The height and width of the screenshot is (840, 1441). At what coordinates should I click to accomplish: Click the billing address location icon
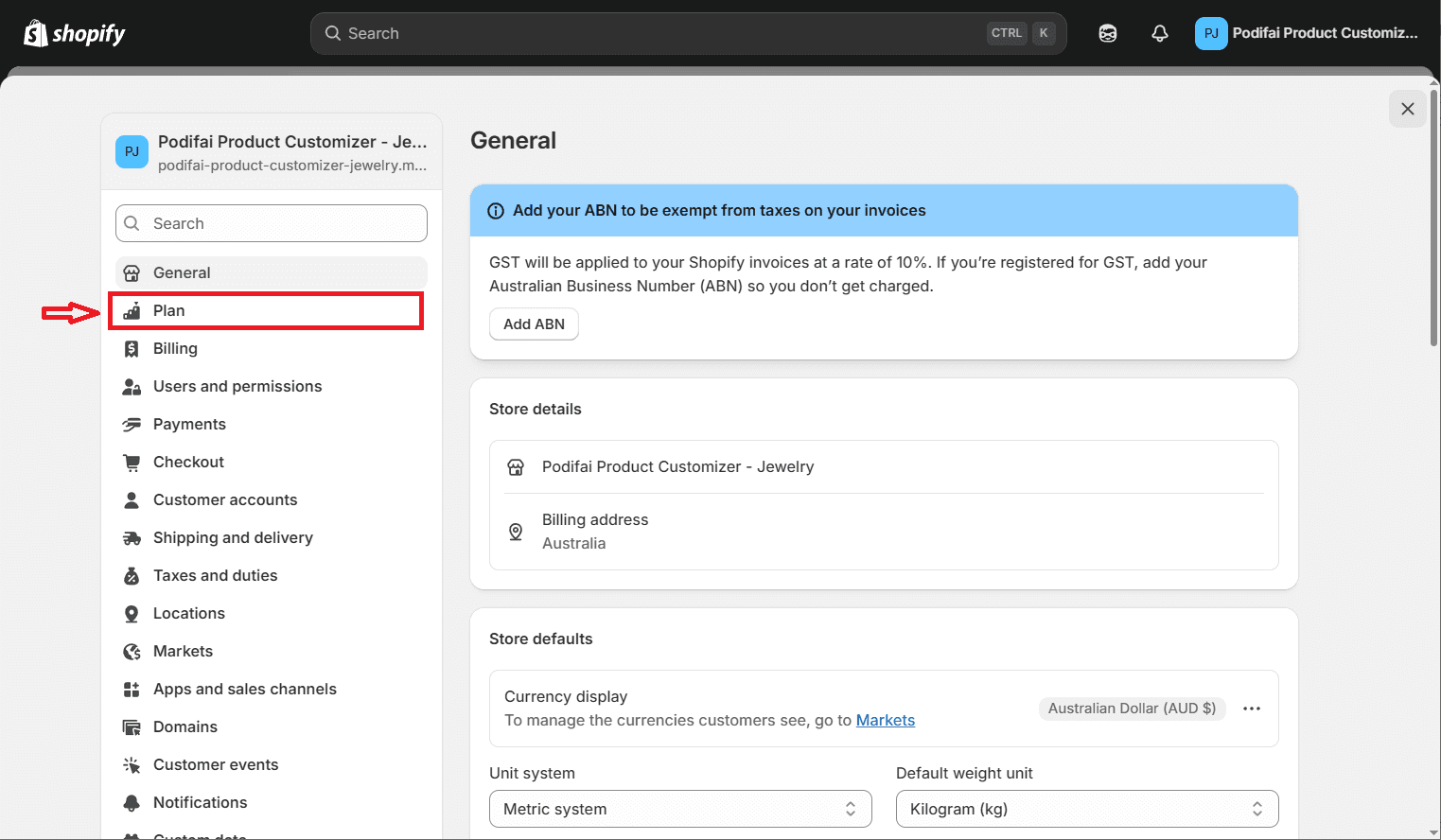pyautogui.click(x=516, y=532)
